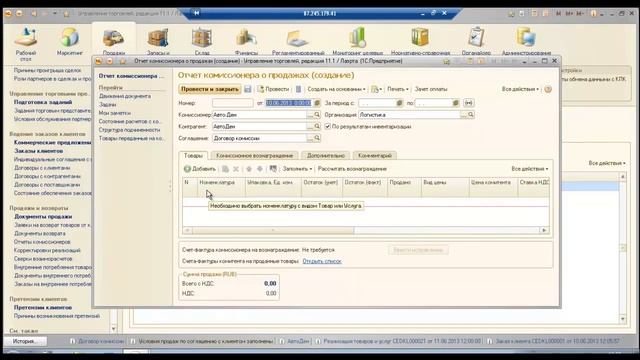This screenshot has height=360, width=640.
Task: Open the Органайзер section
Action: [476, 42]
